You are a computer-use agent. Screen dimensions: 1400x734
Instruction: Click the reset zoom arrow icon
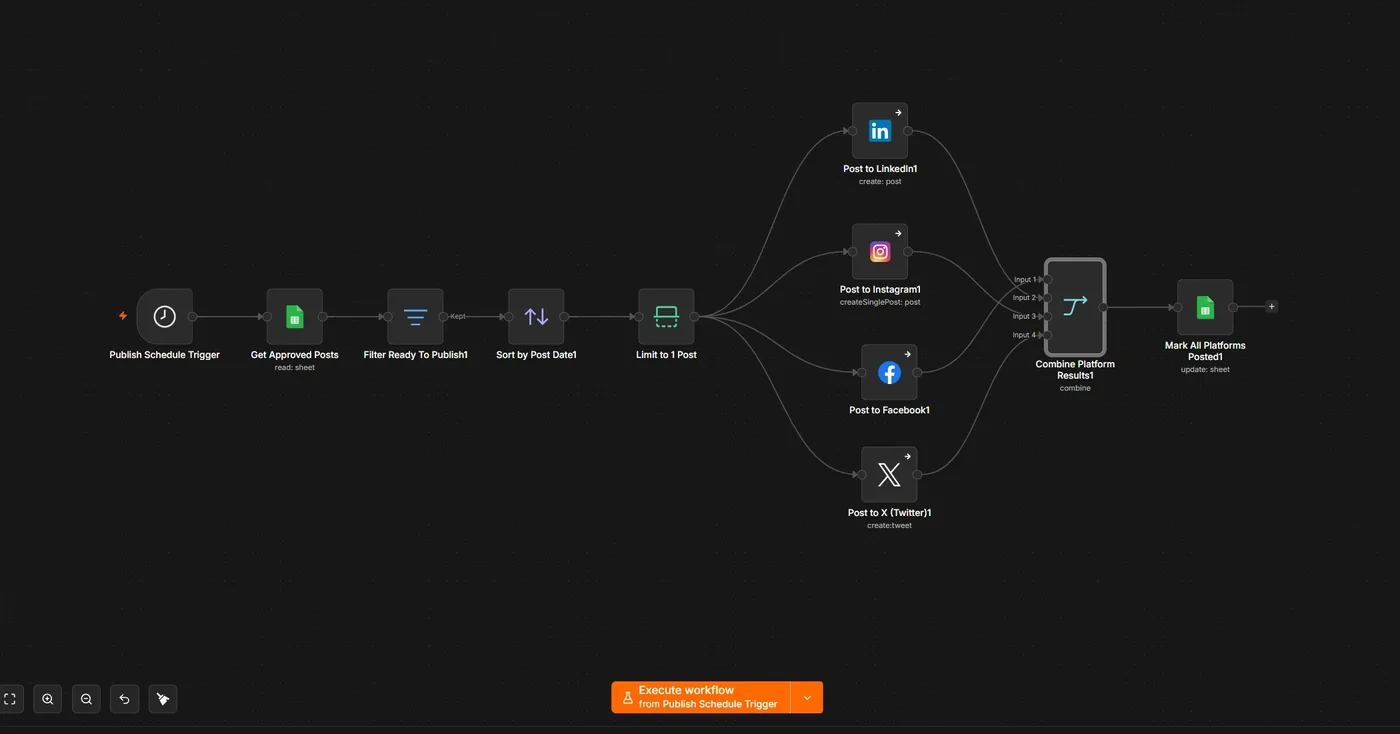124,699
